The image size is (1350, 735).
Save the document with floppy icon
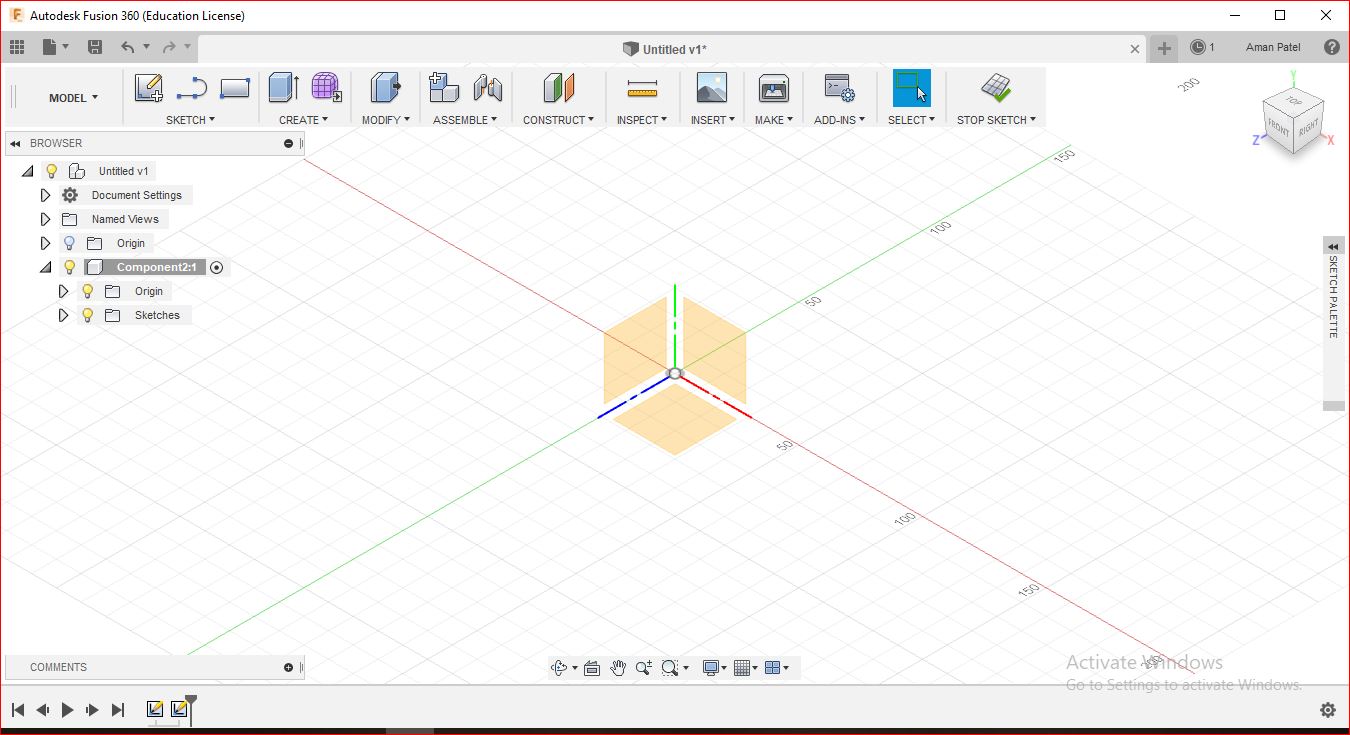pyautogui.click(x=95, y=47)
